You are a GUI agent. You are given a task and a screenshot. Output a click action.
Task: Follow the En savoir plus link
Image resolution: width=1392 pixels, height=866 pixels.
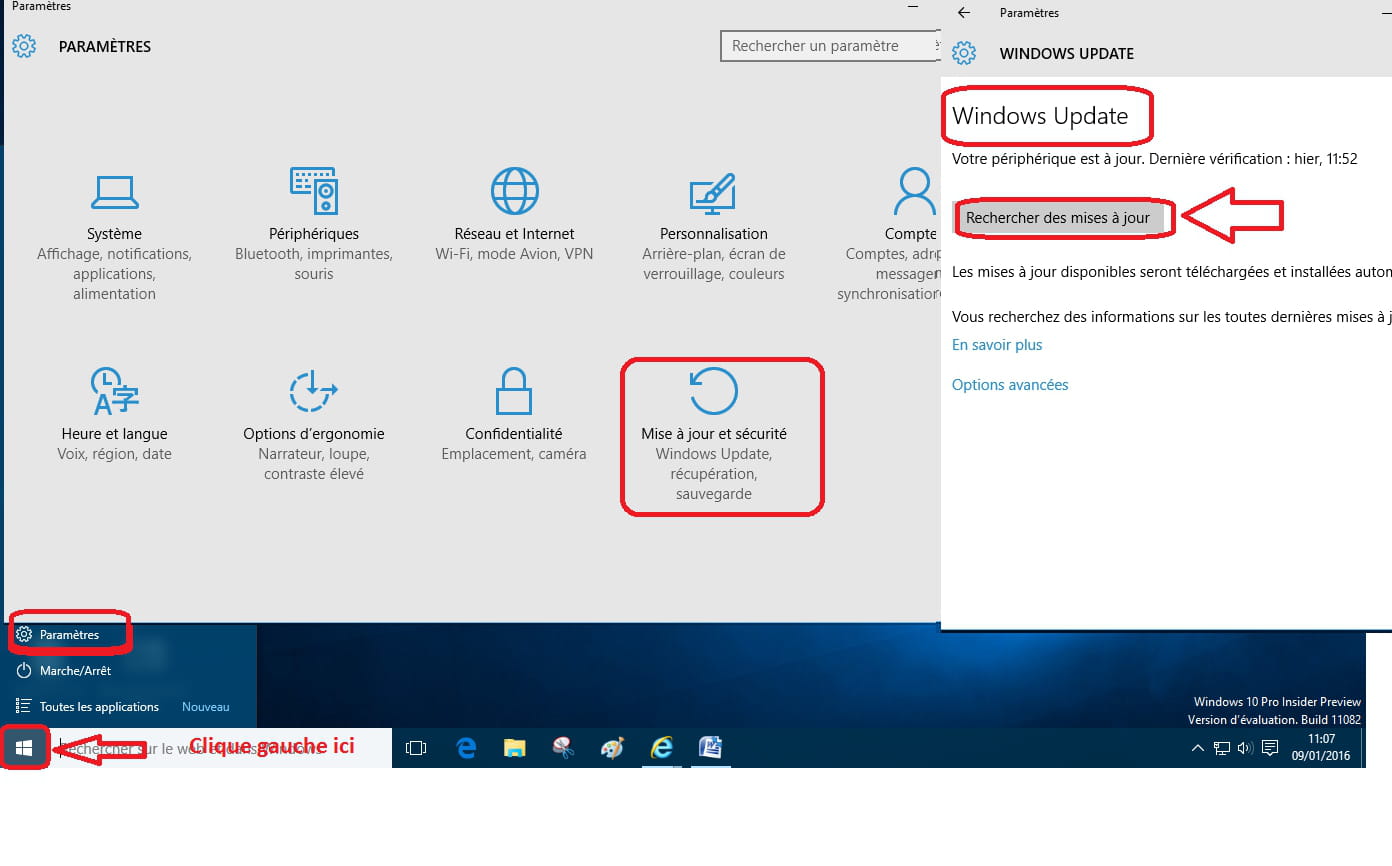997,345
